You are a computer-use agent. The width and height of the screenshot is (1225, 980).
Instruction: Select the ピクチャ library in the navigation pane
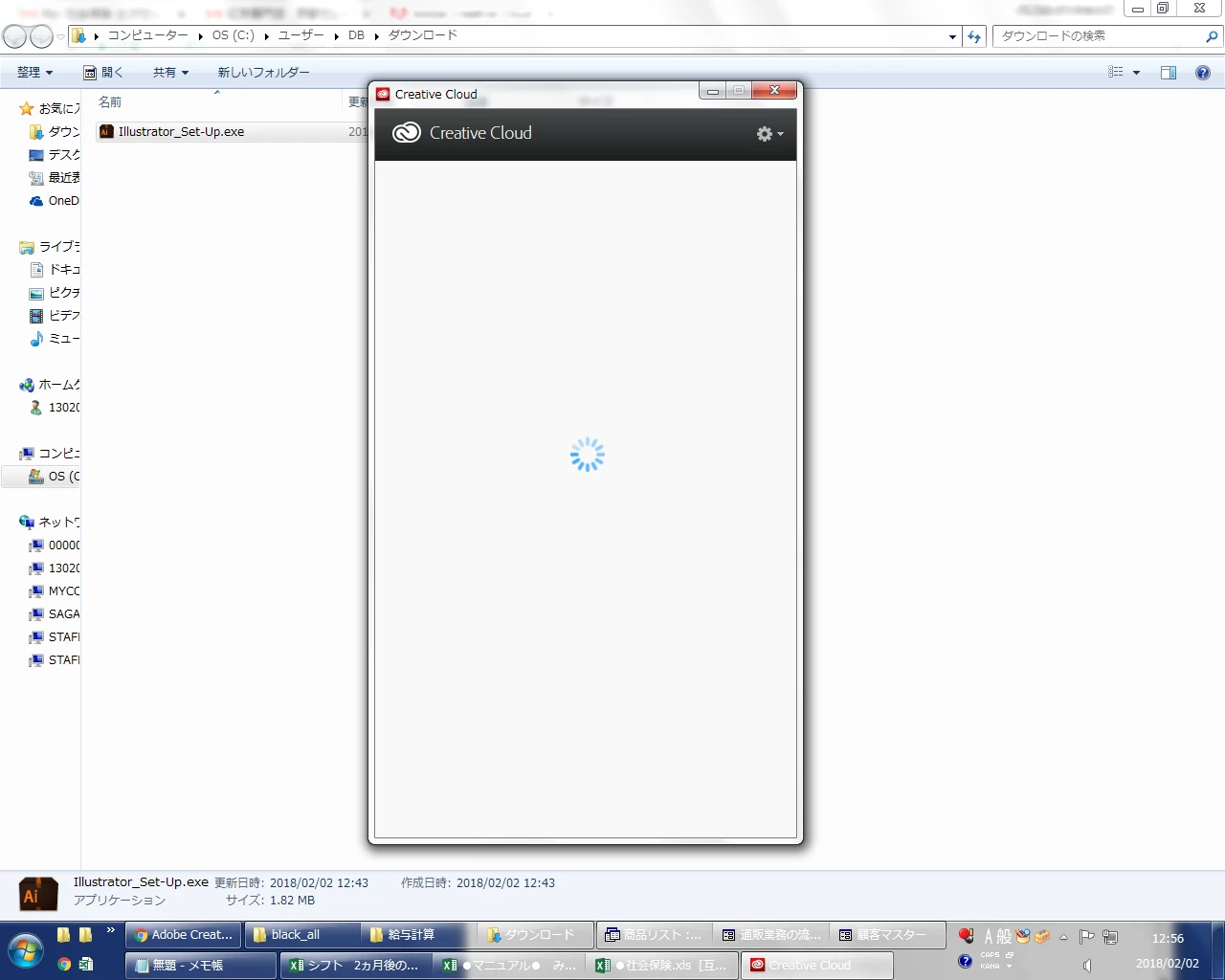(x=55, y=292)
